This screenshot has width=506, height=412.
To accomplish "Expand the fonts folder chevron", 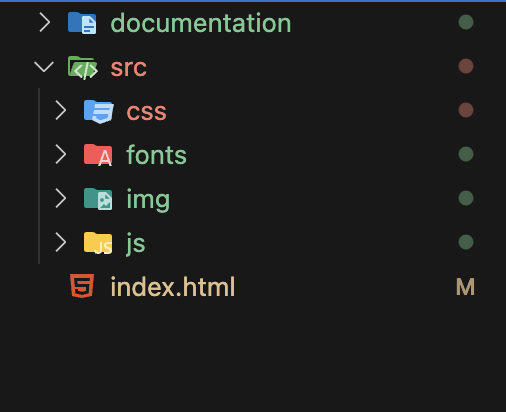I will pyautogui.click(x=61, y=154).
